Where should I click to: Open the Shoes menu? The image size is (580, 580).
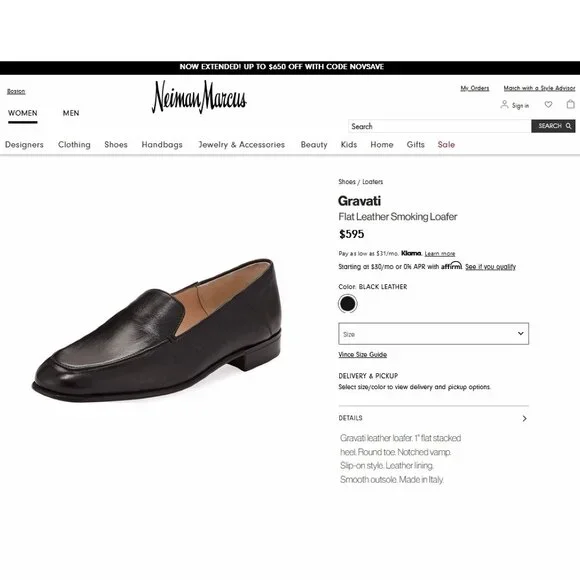click(116, 145)
